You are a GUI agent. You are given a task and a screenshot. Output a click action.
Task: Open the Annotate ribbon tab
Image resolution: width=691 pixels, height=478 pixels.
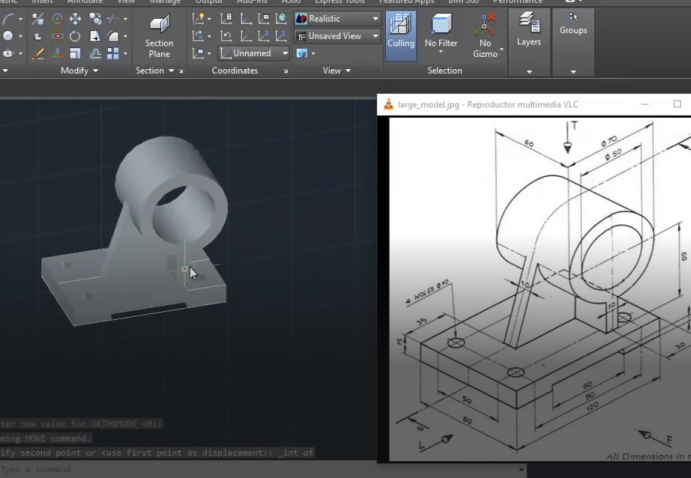tap(85, 2)
